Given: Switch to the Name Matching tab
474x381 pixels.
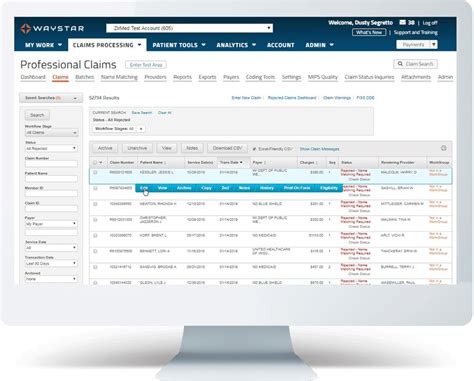Looking at the screenshot, I should pyautogui.click(x=119, y=77).
